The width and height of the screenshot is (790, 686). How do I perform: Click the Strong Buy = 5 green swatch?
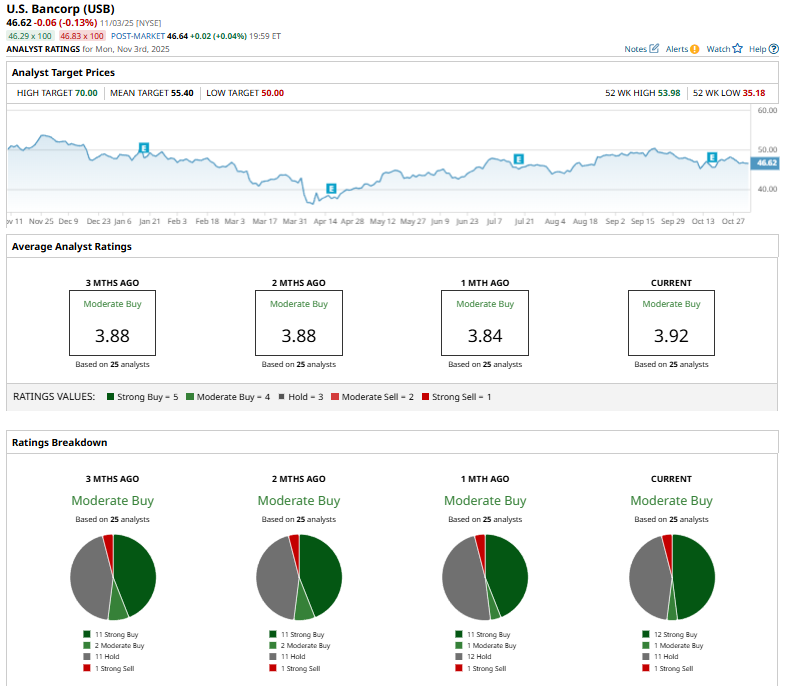coord(109,397)
